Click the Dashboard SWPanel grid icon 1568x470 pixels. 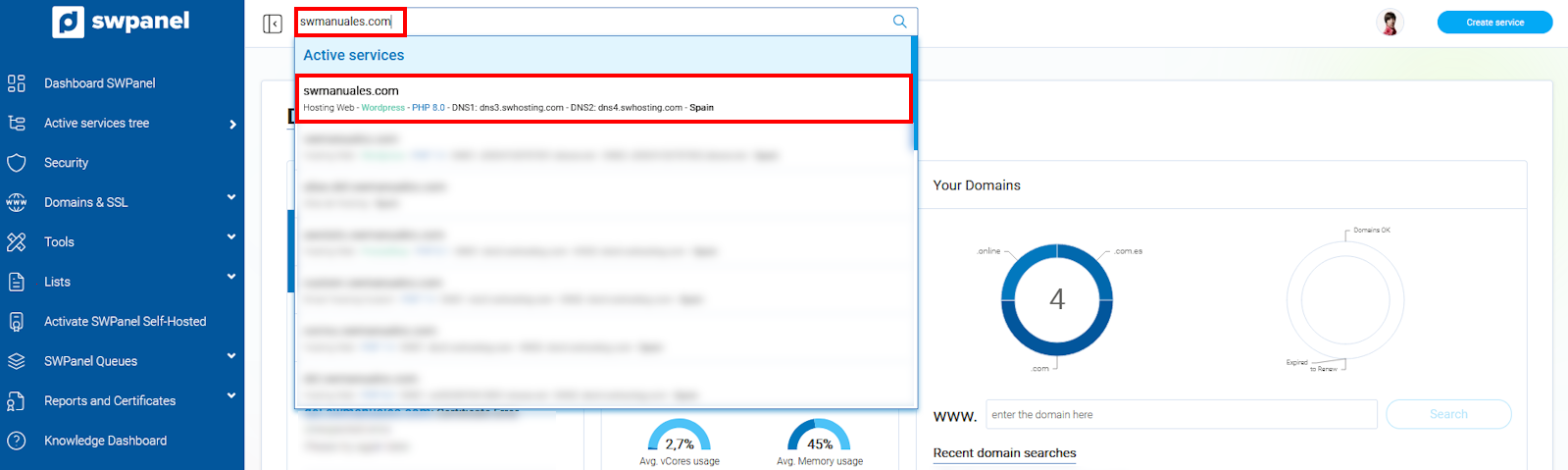coord(17,83)
